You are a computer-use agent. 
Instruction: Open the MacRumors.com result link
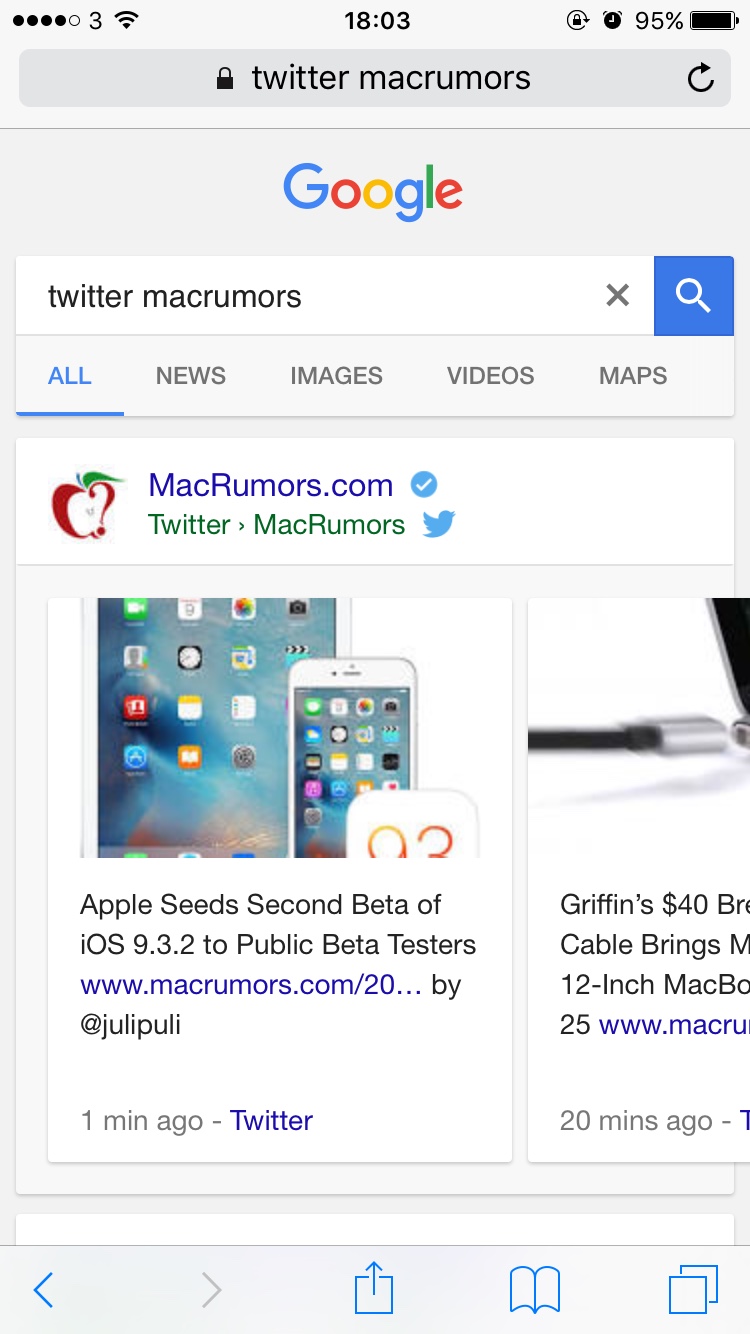point(271,485)
